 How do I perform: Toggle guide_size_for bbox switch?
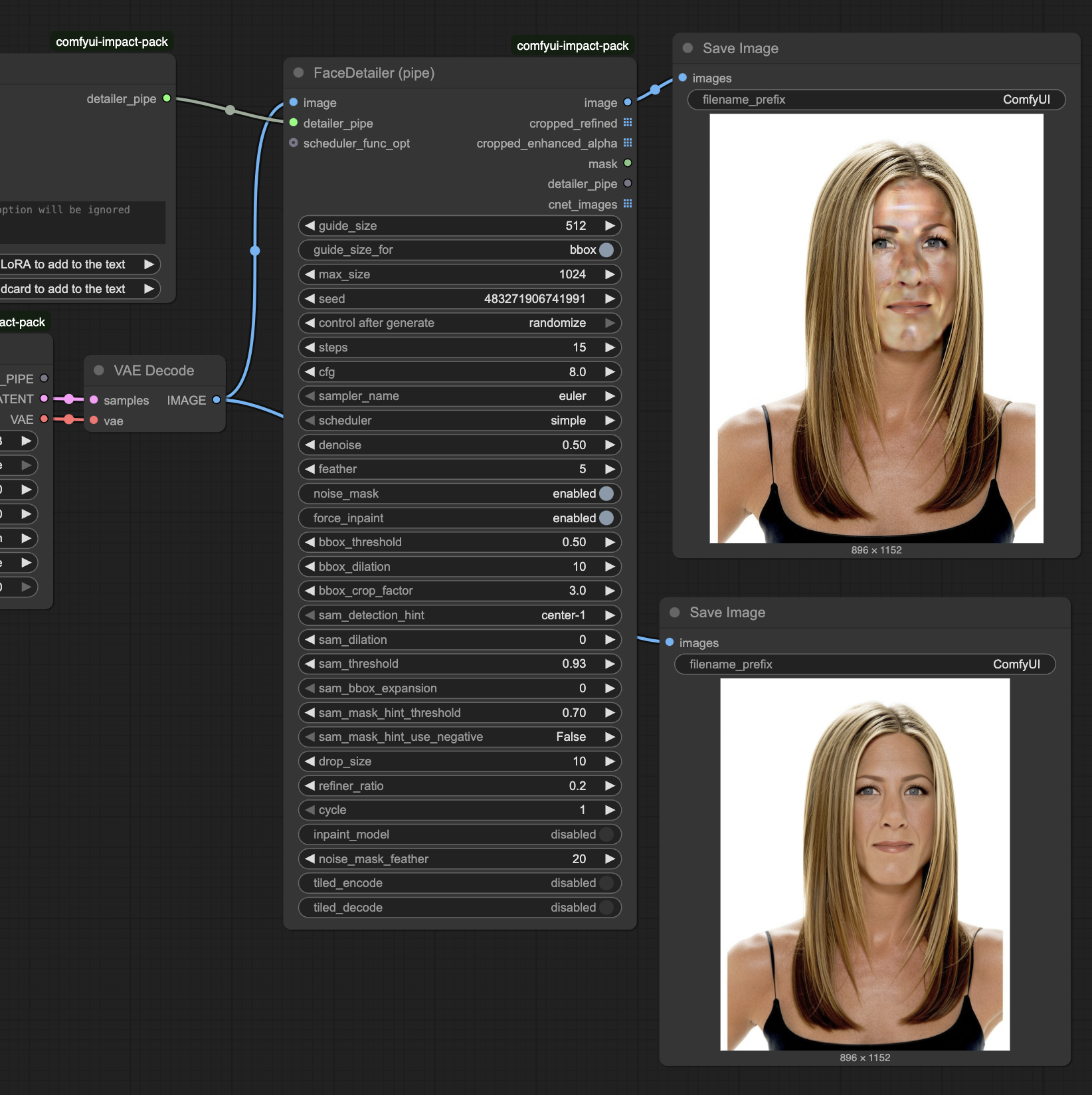[x=606, y=250]
